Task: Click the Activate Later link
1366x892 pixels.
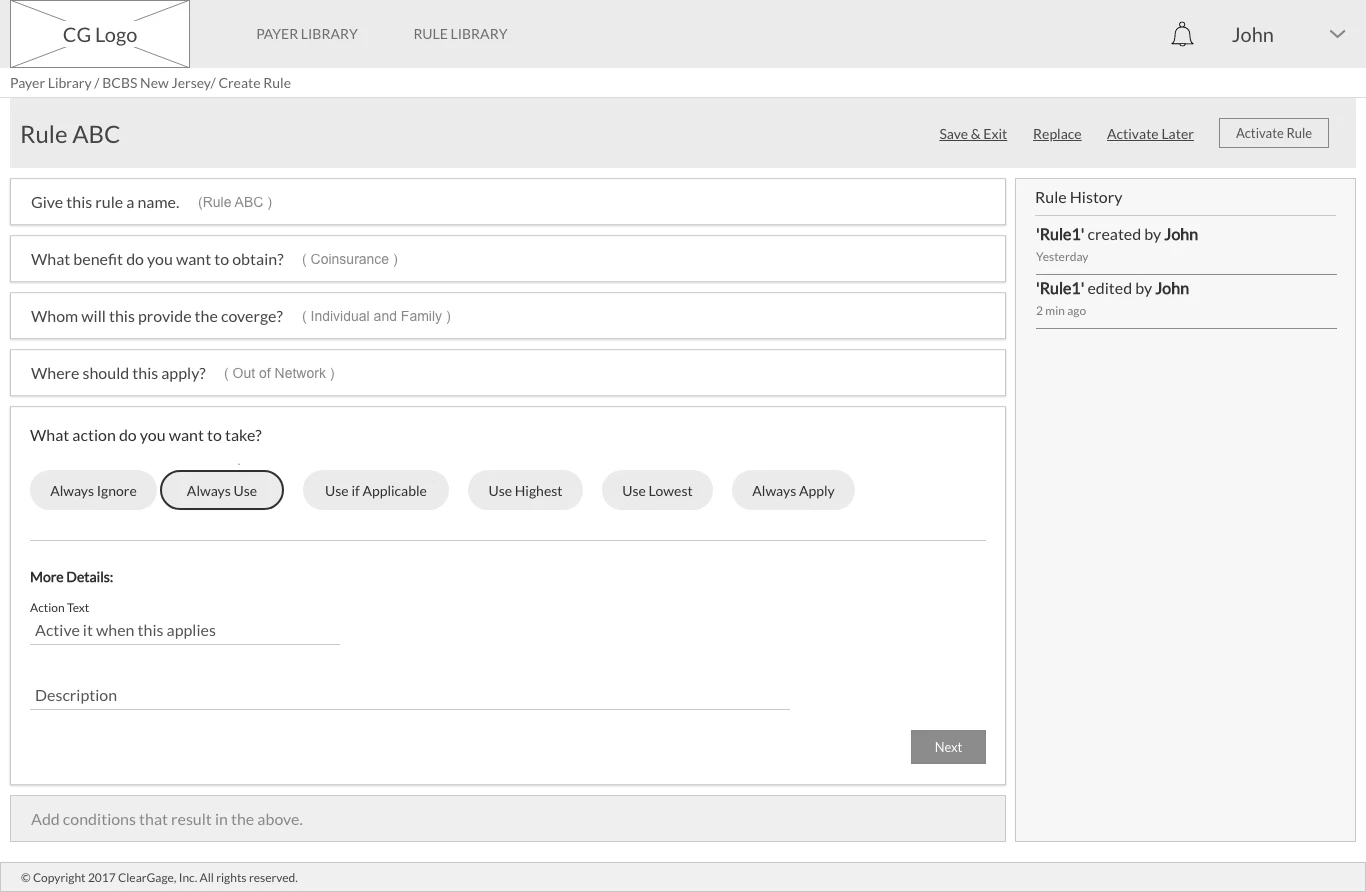Action: pos(1150,134)
